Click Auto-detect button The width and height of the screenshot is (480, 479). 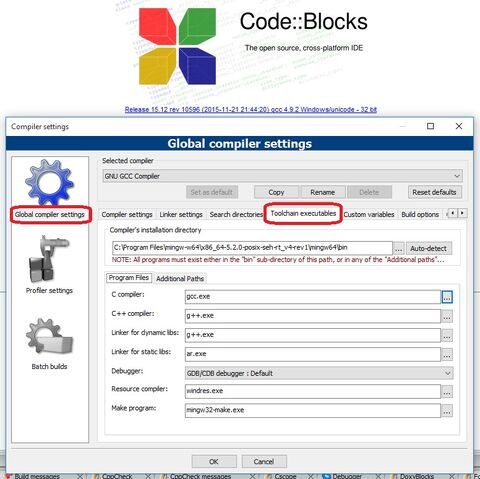click(429, 249)
